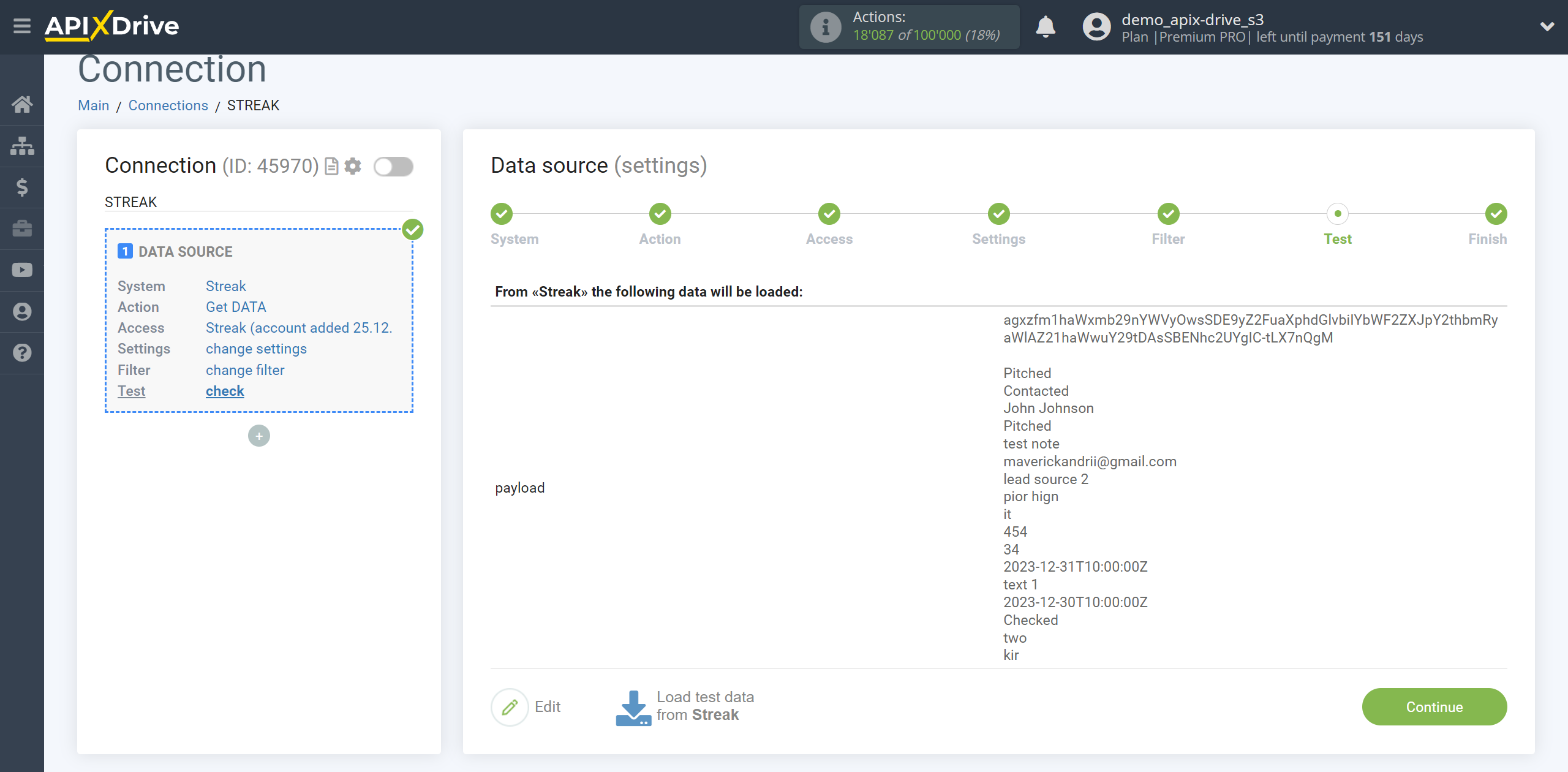Screen dimensions: 1568x772
Task: Open profile icon in sidebar
Action: point(22,312)
